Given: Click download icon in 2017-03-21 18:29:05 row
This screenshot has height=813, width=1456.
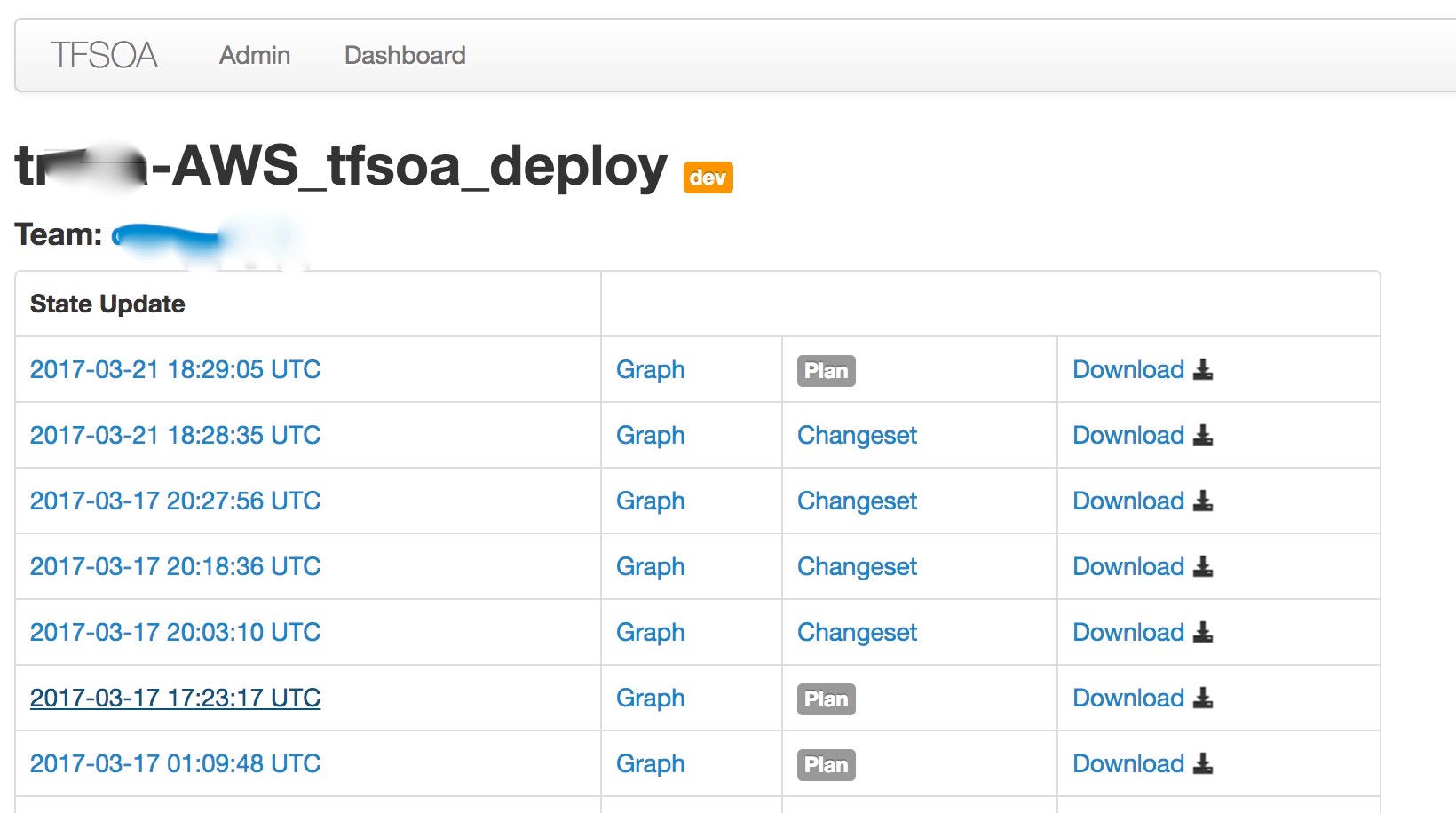Looking at the screenshot, I should tap(1203, 369).
